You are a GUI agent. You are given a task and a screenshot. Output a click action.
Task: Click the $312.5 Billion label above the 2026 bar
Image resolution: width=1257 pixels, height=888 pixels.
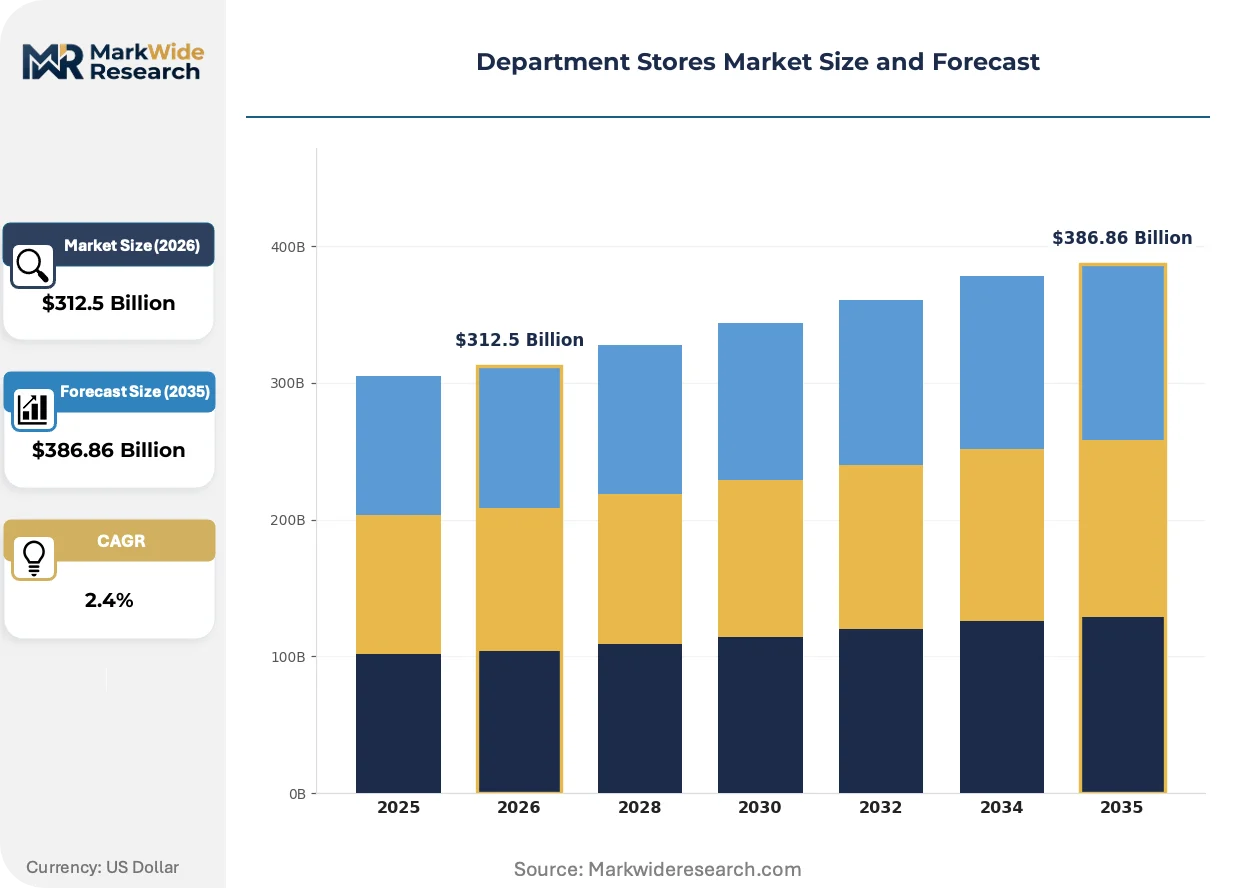(x=519, y=340)
